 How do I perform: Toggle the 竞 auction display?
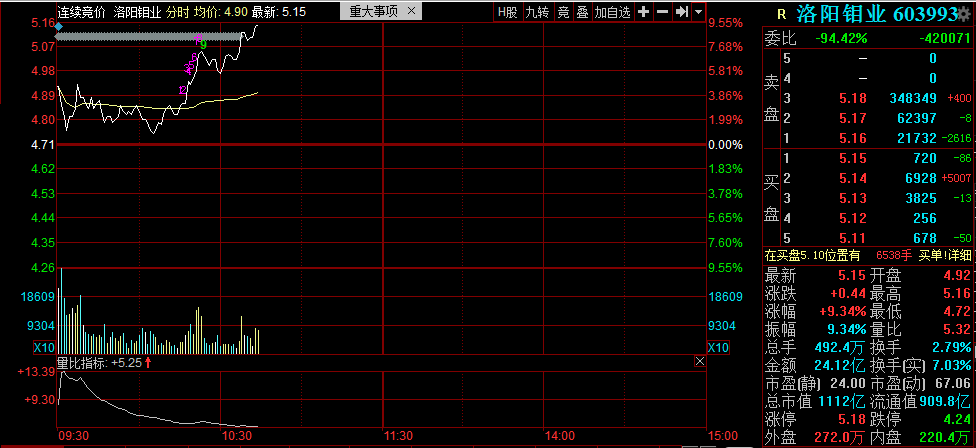[562, 12]
